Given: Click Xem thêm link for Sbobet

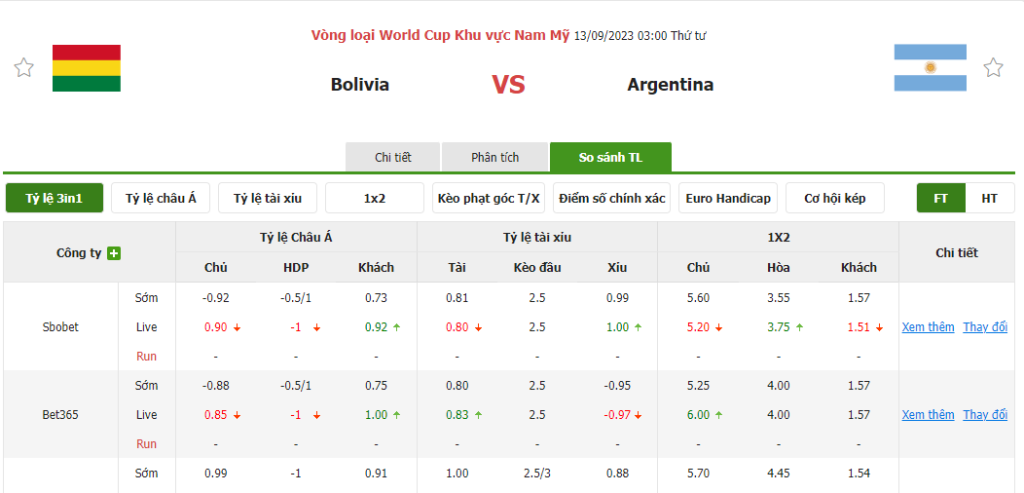Looking at the screenshot, I should (x=928, y=327).
